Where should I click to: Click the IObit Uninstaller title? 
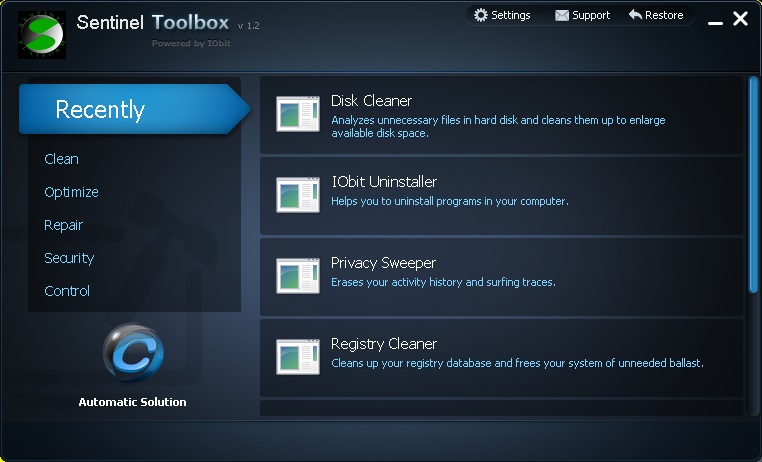[384, 182]
